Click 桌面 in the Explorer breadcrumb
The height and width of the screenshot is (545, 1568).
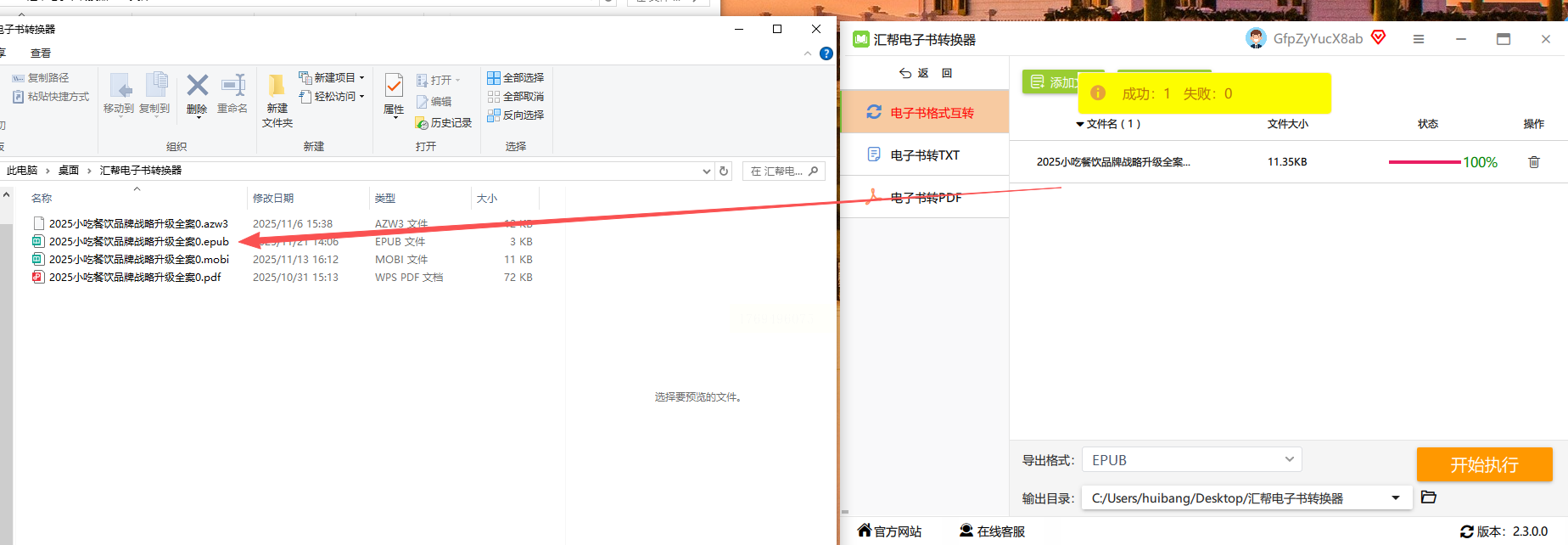click(69, 171)
